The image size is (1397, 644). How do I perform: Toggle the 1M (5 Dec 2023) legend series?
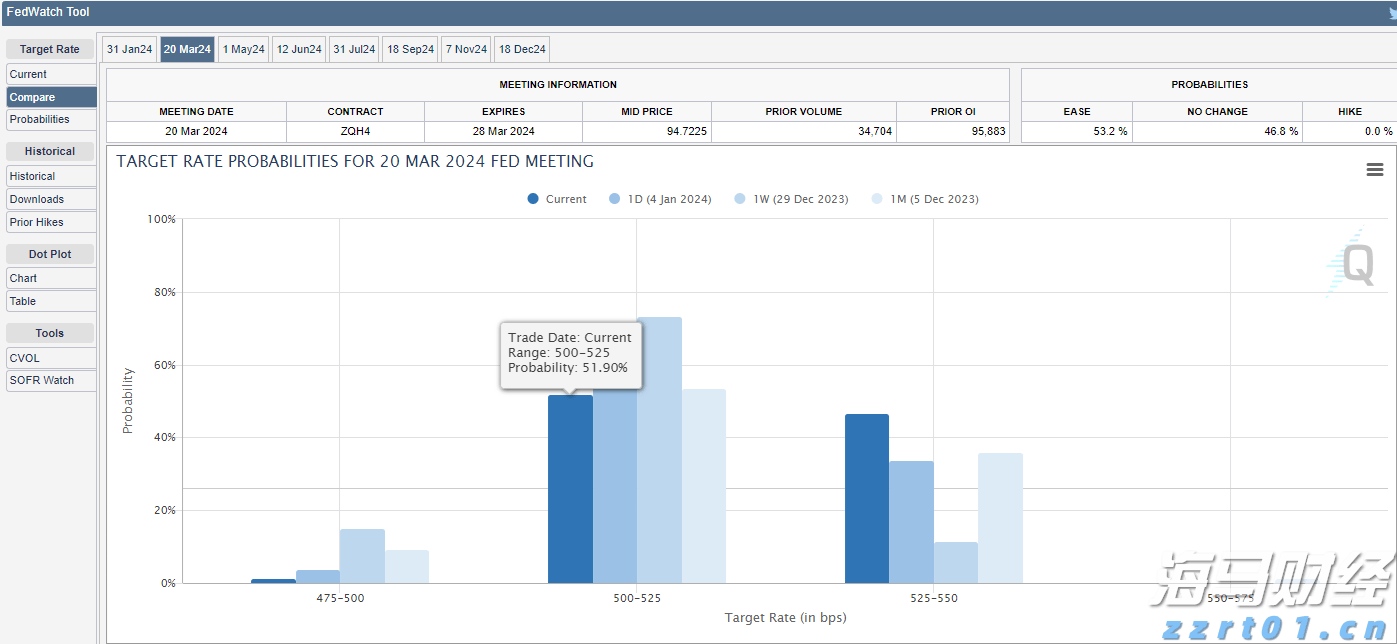point(925,199)
